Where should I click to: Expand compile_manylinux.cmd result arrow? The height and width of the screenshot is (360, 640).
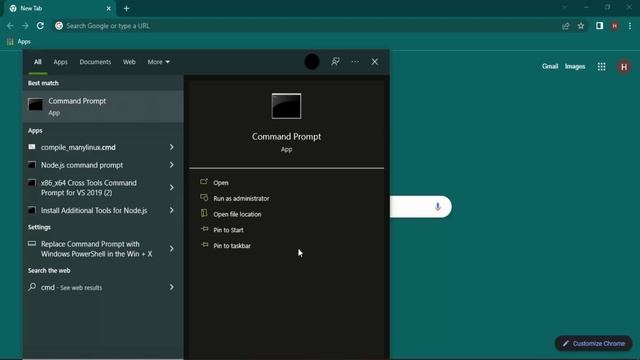pyautogui.click(x=171, y=147)
